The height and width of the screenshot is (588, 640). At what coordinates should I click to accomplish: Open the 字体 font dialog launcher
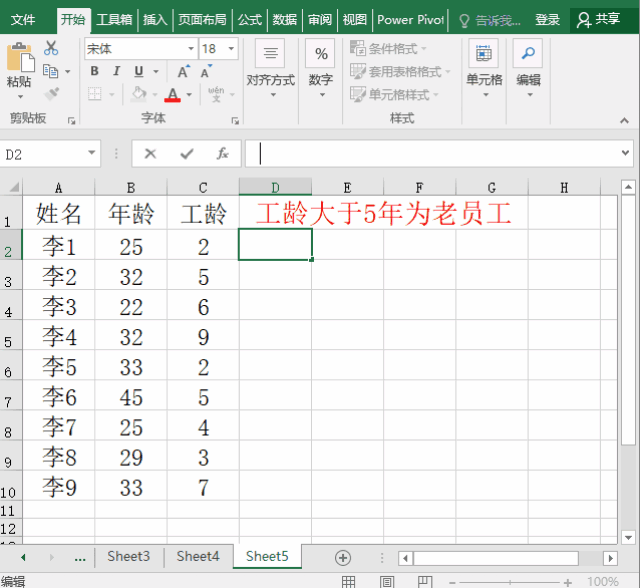(x=235, y=121)
